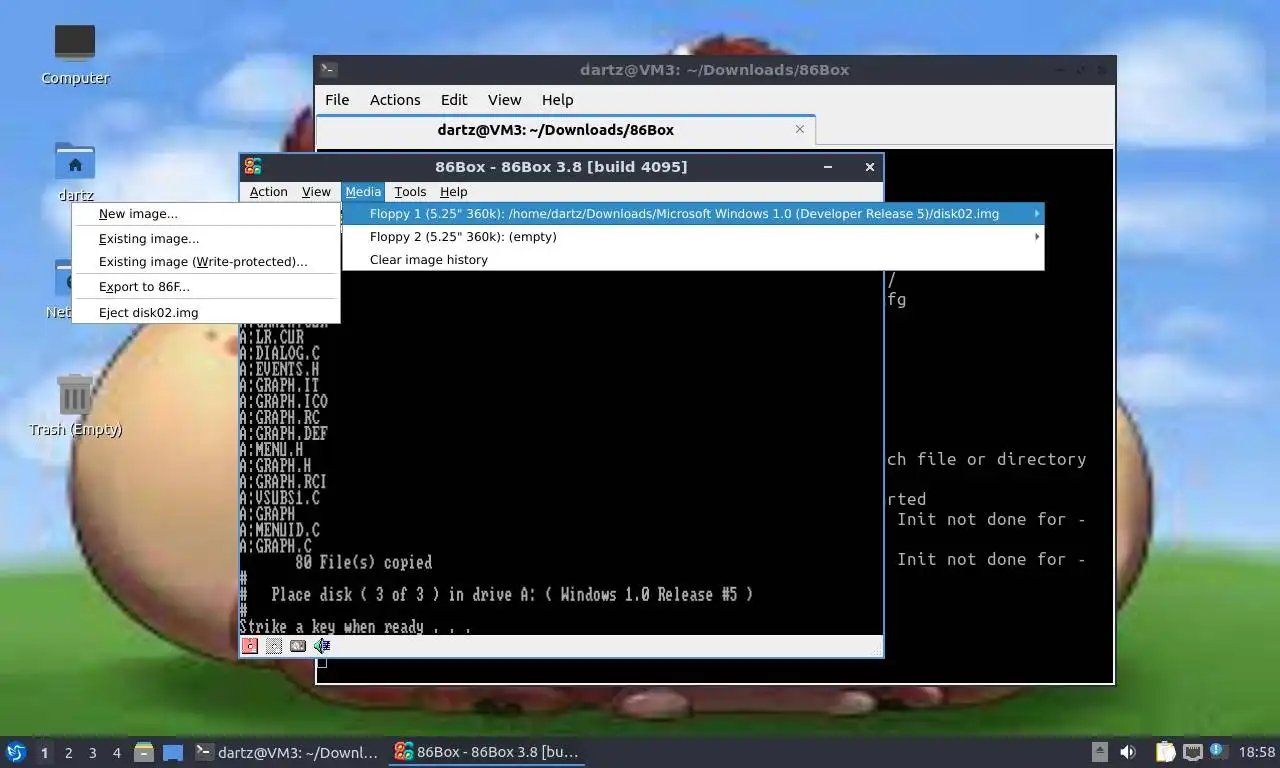Open the clipboard manager tray icon
The height and width of the screenshot is (768, 1280).
(x=1165, y=752)
